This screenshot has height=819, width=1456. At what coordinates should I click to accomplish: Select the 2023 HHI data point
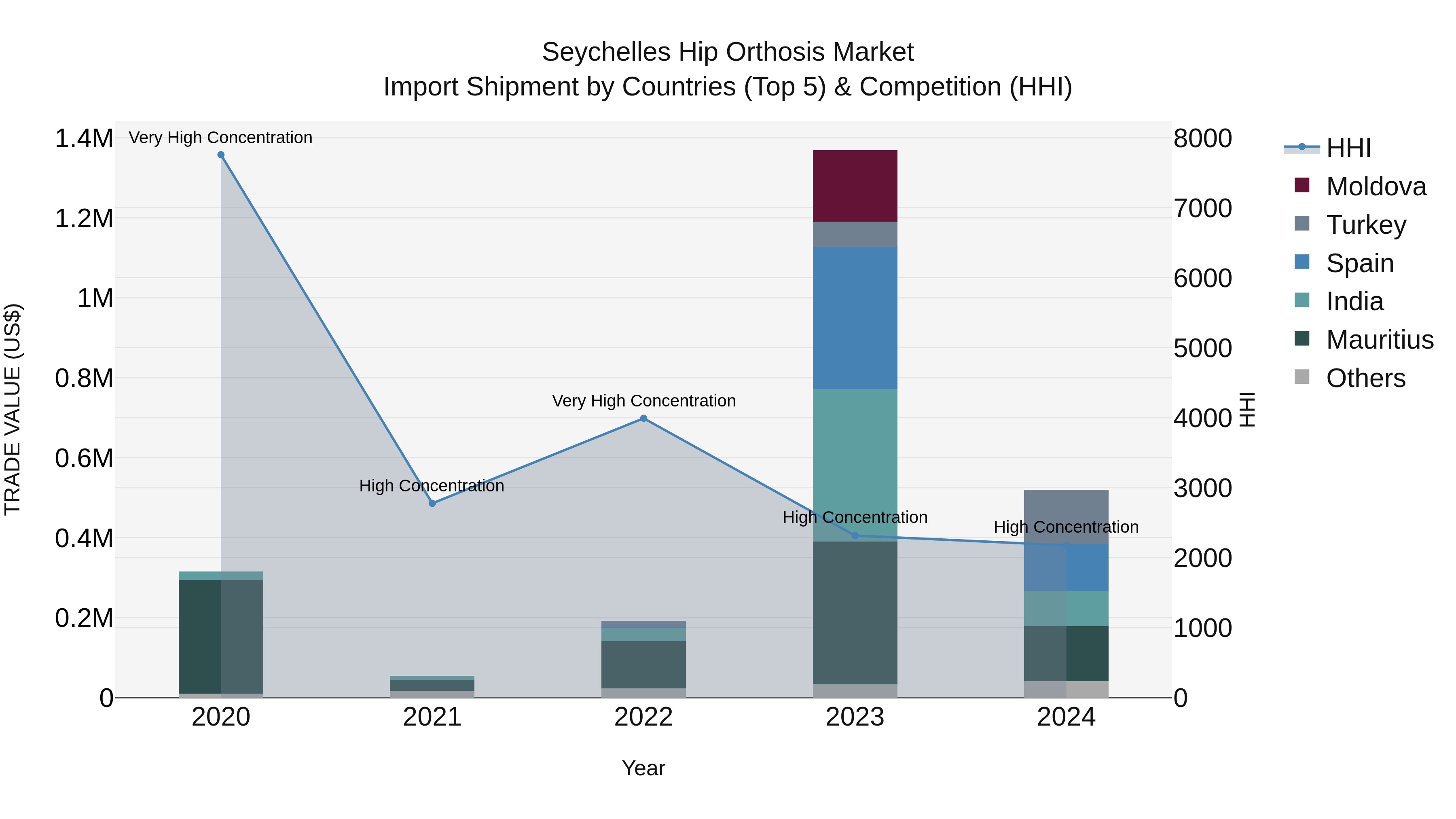[855, 535]
